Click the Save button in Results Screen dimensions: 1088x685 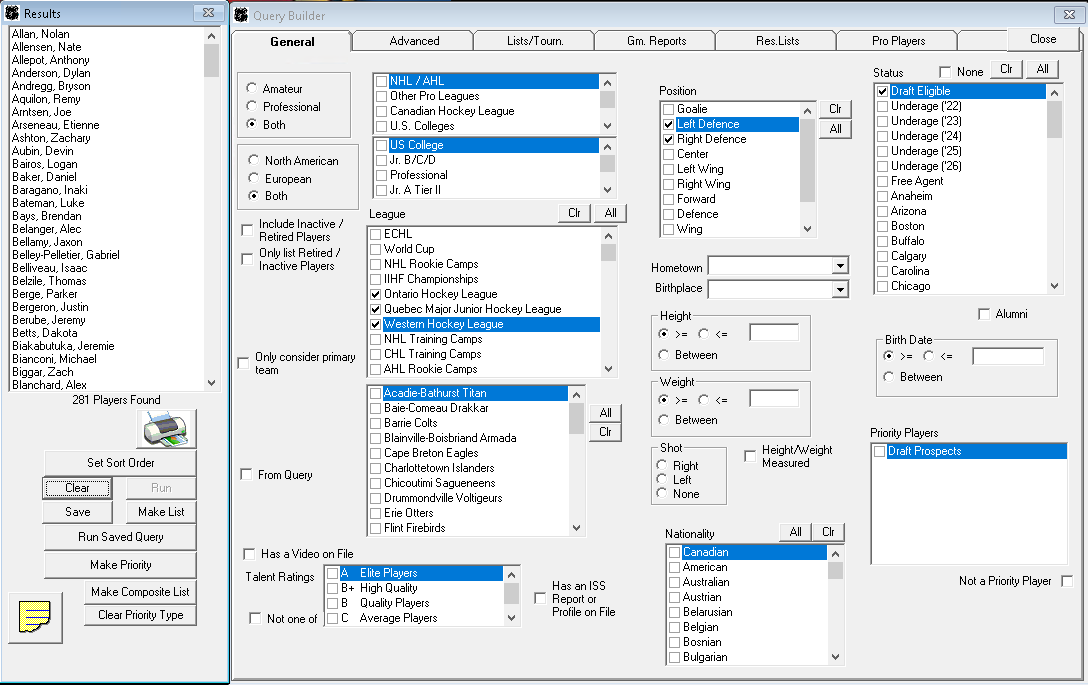[77, 511]
